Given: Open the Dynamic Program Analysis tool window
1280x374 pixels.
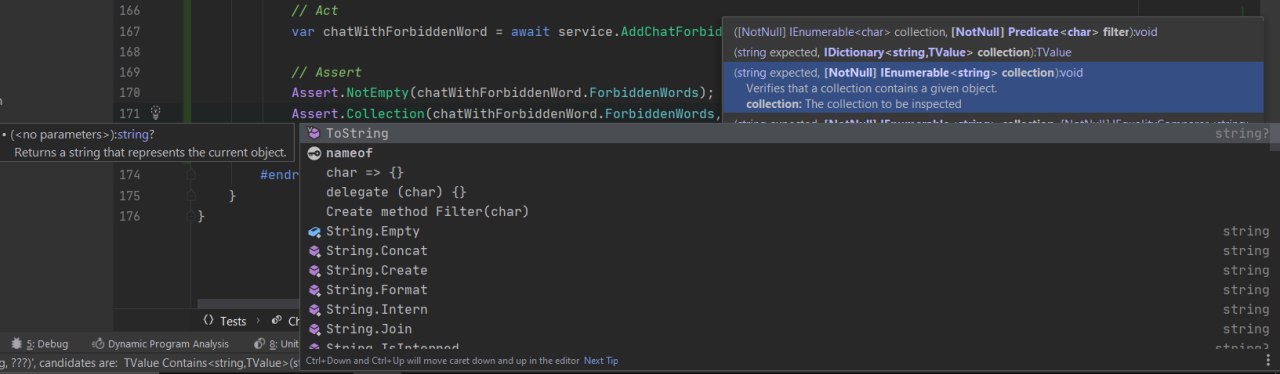Looking at the screenshot, I should tap(160, 344).
